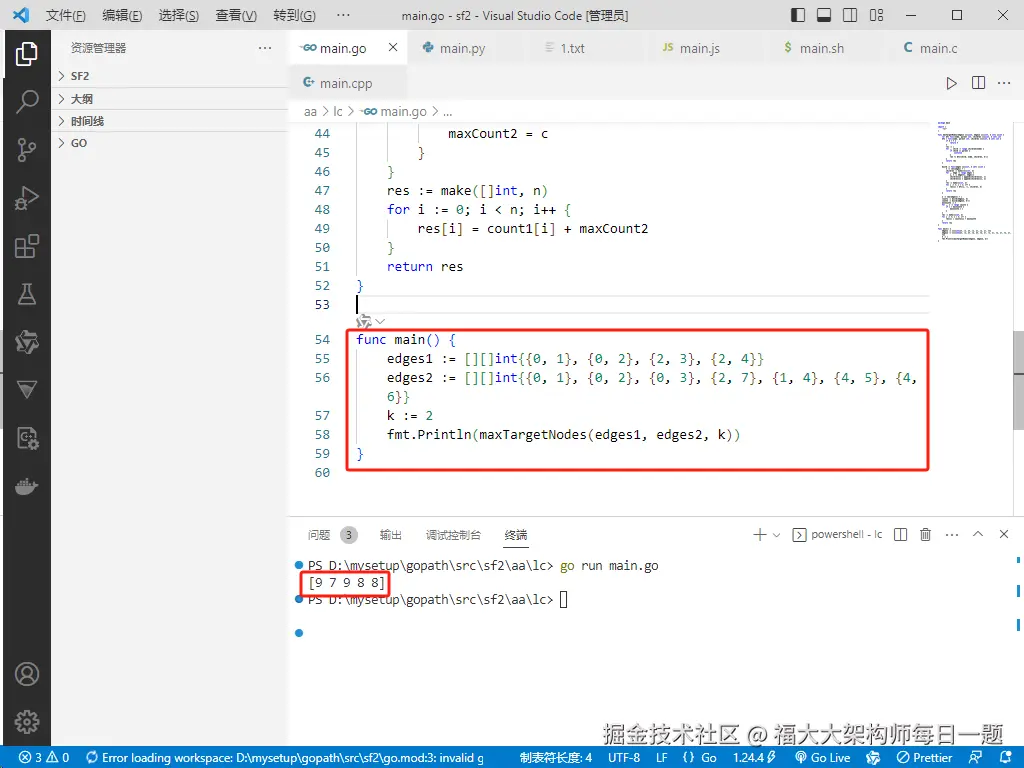Open the Testing flask view
This screenshot has height=768, width=1024.
tap(27, 295)
